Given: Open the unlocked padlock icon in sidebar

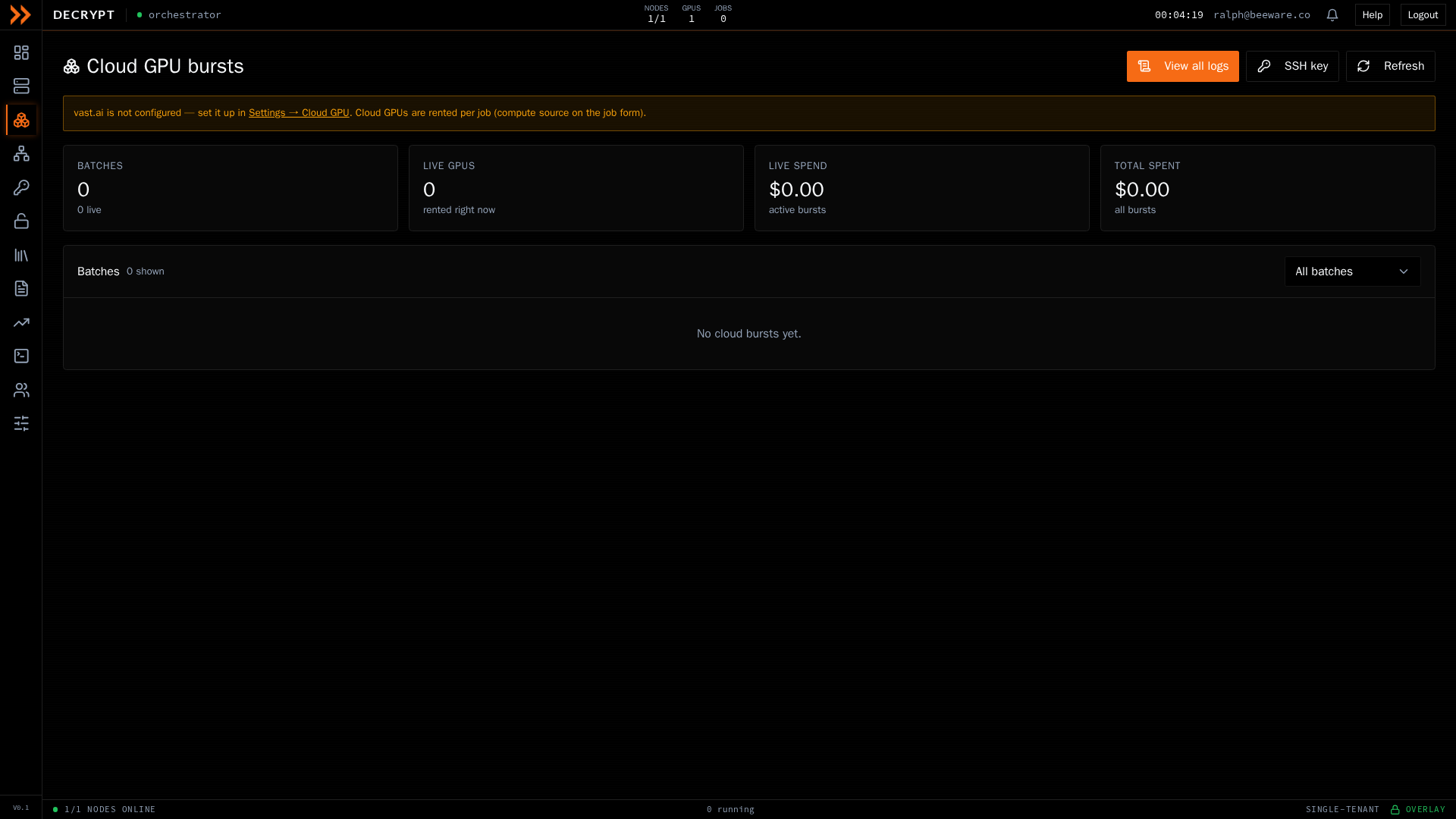Looking at the screenshot, I should [21, 221].
